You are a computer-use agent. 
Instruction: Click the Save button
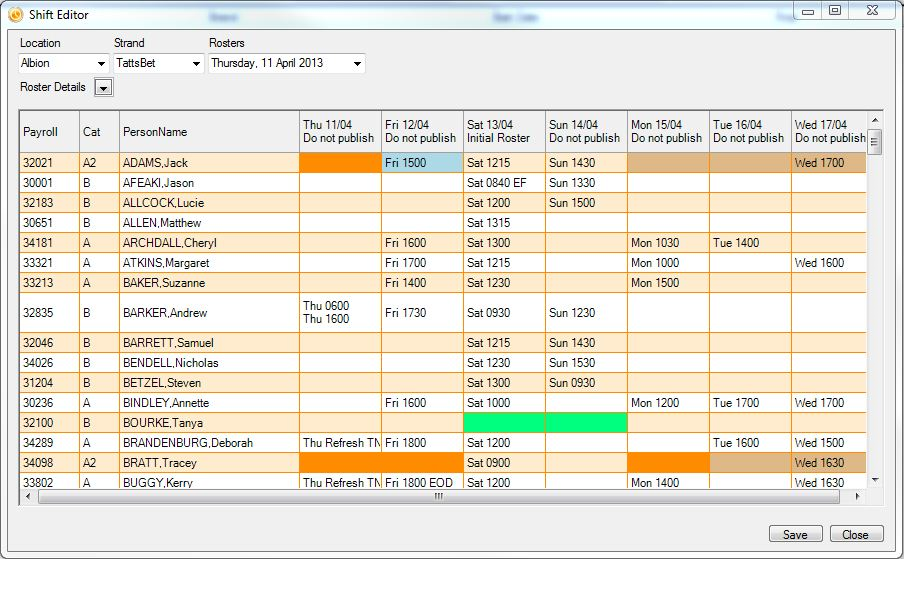pyautogui.click(x=795, y=534)
